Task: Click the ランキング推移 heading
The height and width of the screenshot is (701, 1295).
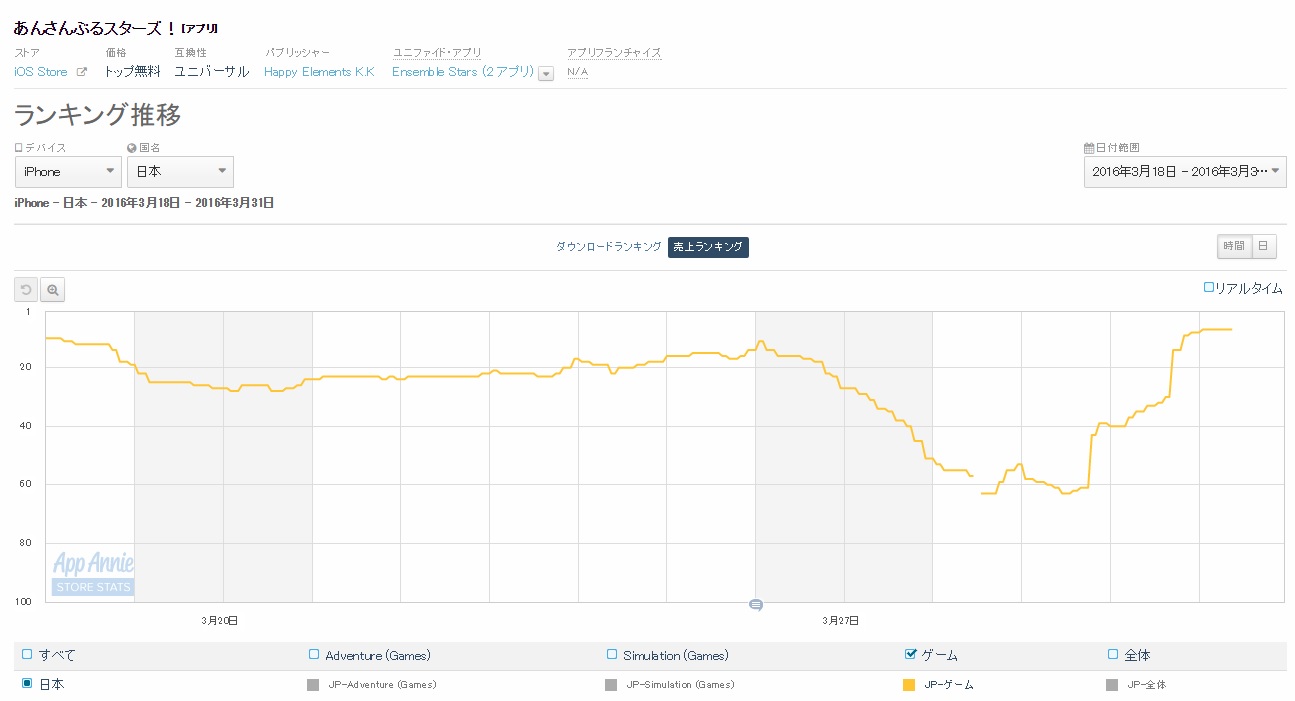Action: coord(98,115)
